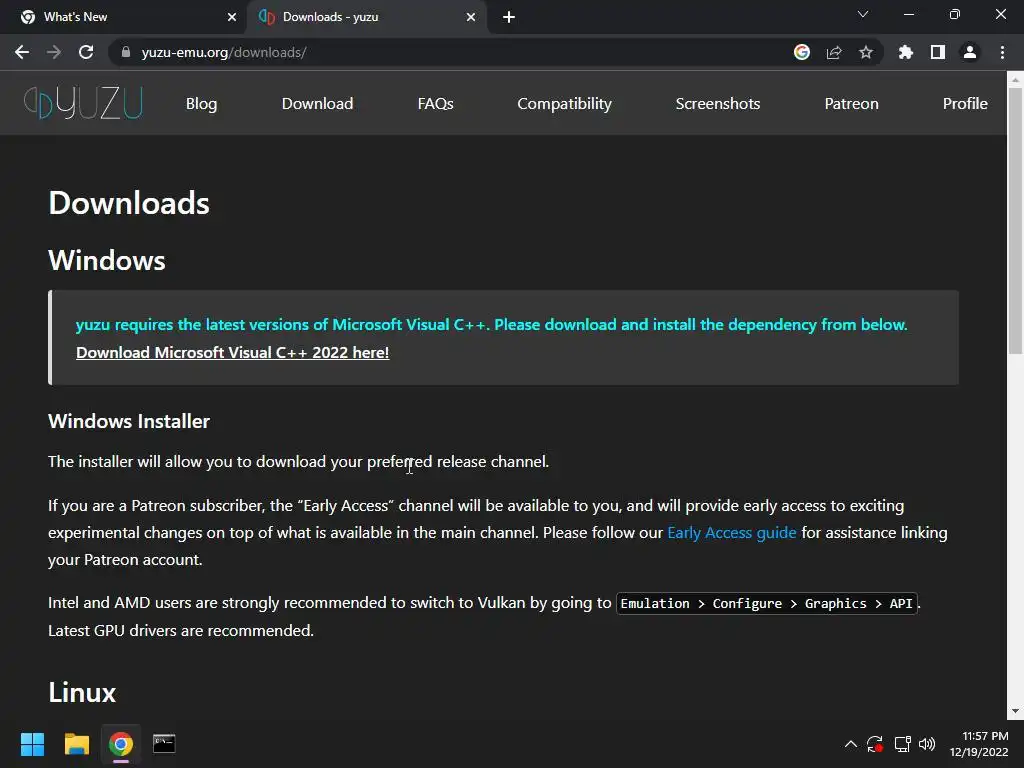Image resolution: width=1024 pixels, height=768 pixels.
Task: Open the Chrome extensions puzzle icon
Action: coord(906,52)
